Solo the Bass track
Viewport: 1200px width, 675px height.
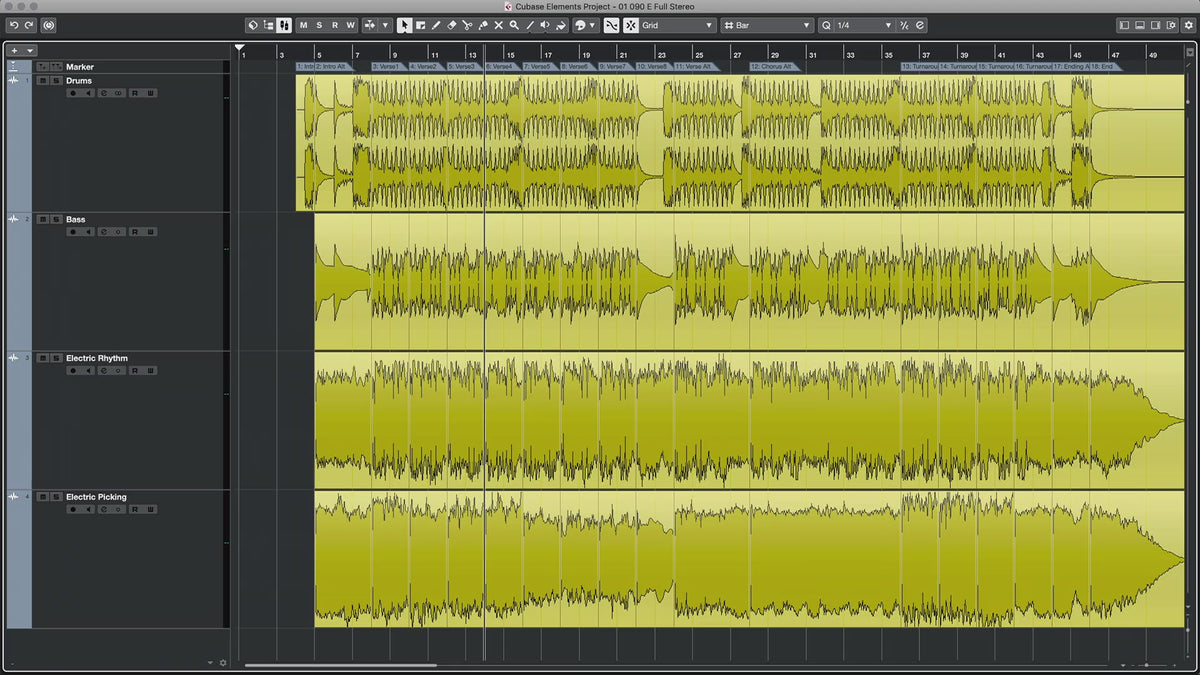click(54, 219)
